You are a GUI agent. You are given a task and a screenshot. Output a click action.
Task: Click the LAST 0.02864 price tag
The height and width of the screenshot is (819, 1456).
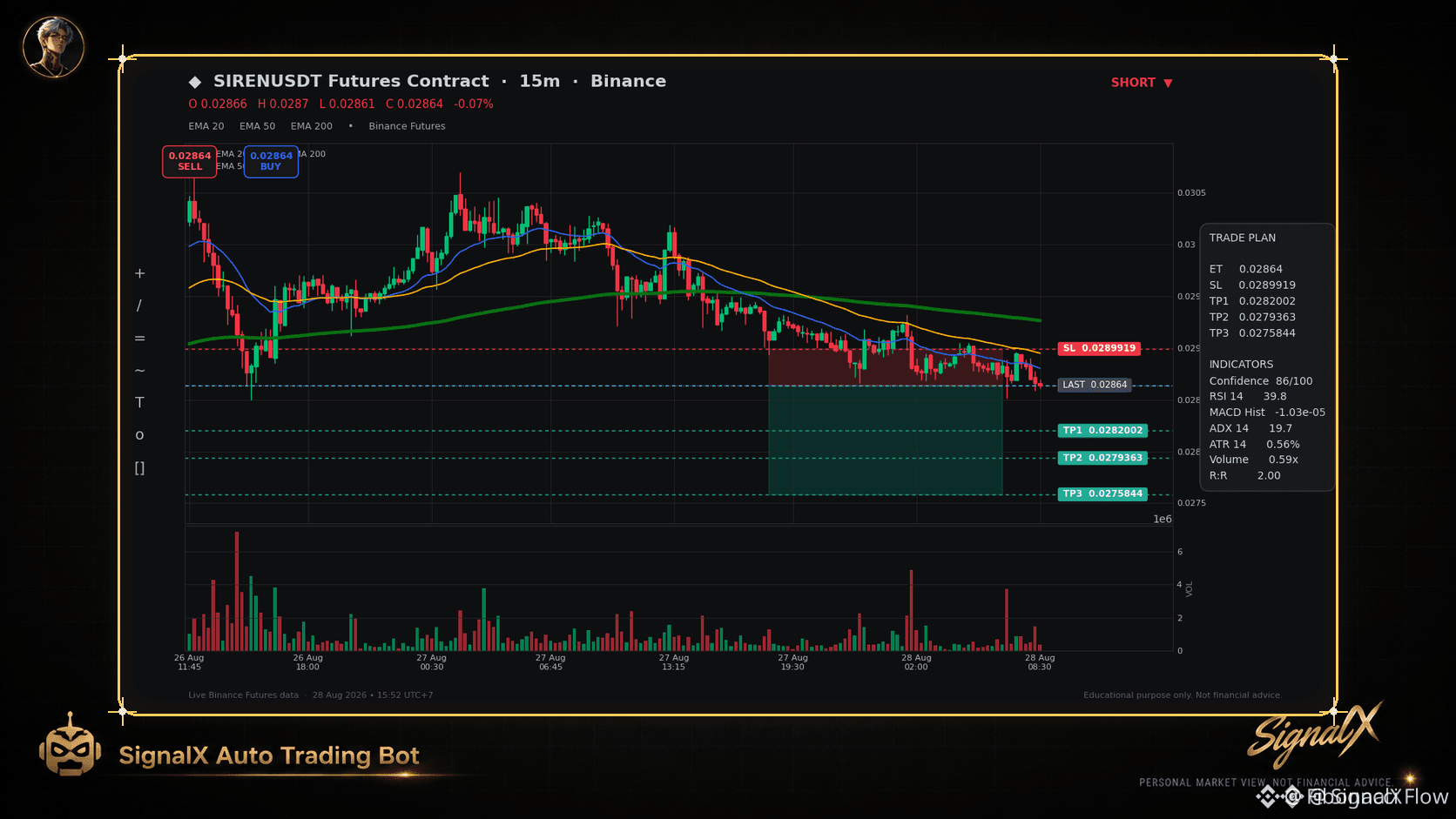pos(1095,385)
